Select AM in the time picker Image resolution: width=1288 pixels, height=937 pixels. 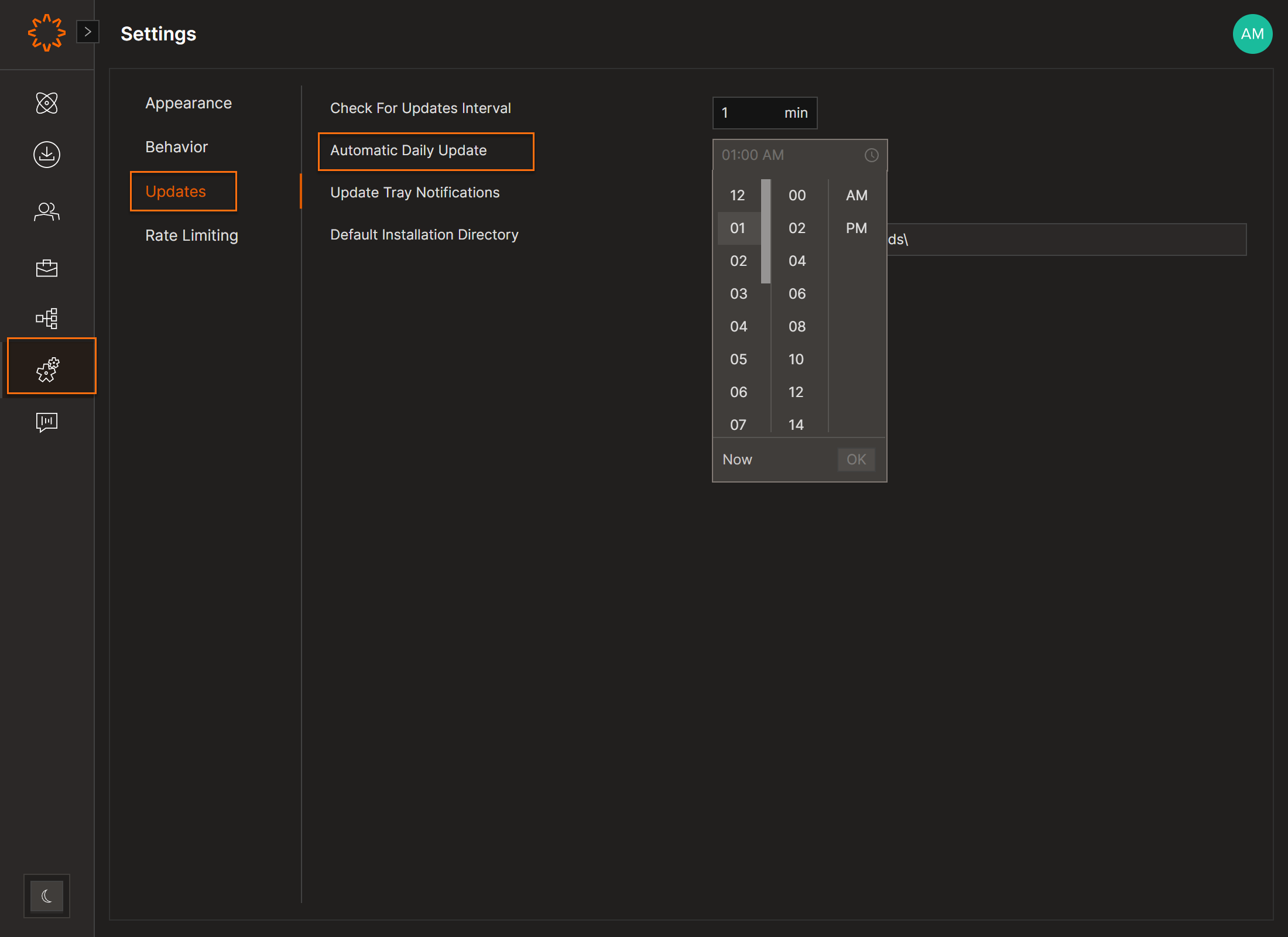click(857, 196)
